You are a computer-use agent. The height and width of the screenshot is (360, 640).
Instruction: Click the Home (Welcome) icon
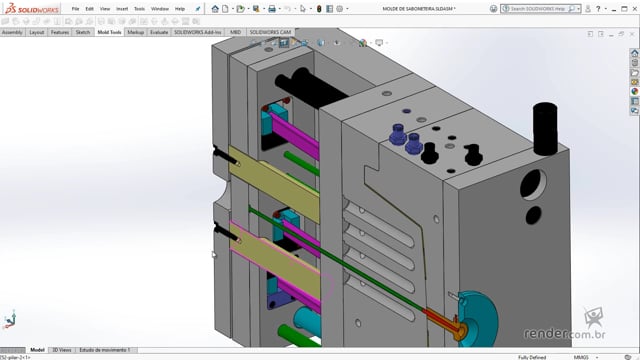click(x=215, y=9)
